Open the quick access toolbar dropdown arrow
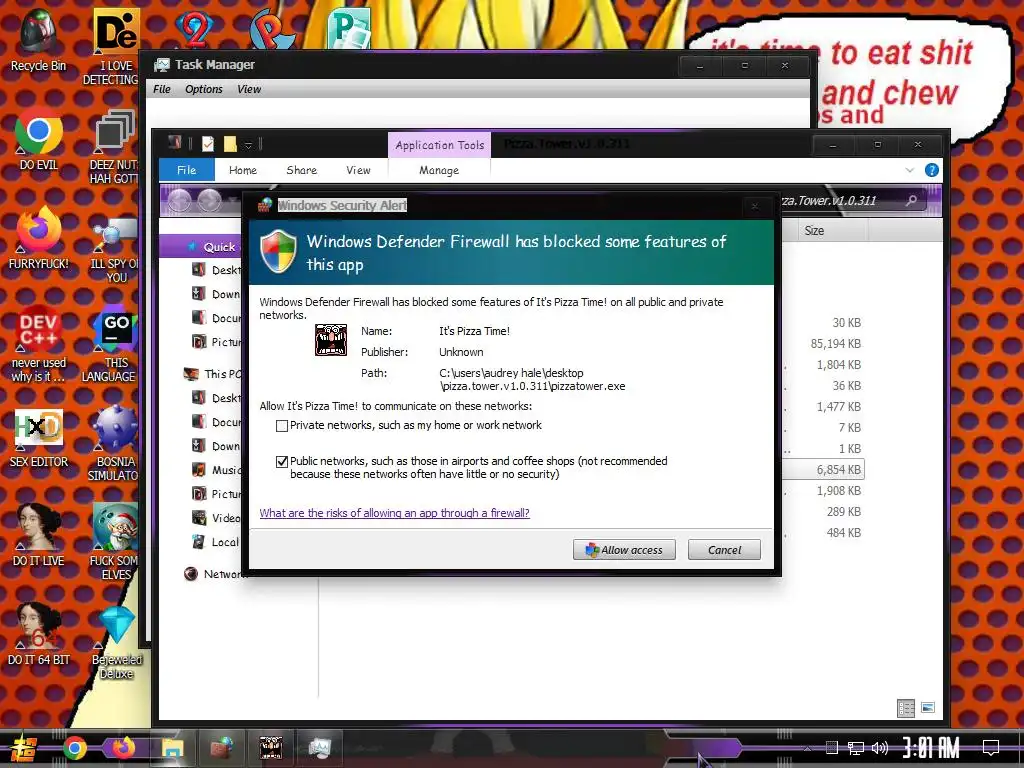Viewport: 1024px width, 768px height. (x=248, y=144)
